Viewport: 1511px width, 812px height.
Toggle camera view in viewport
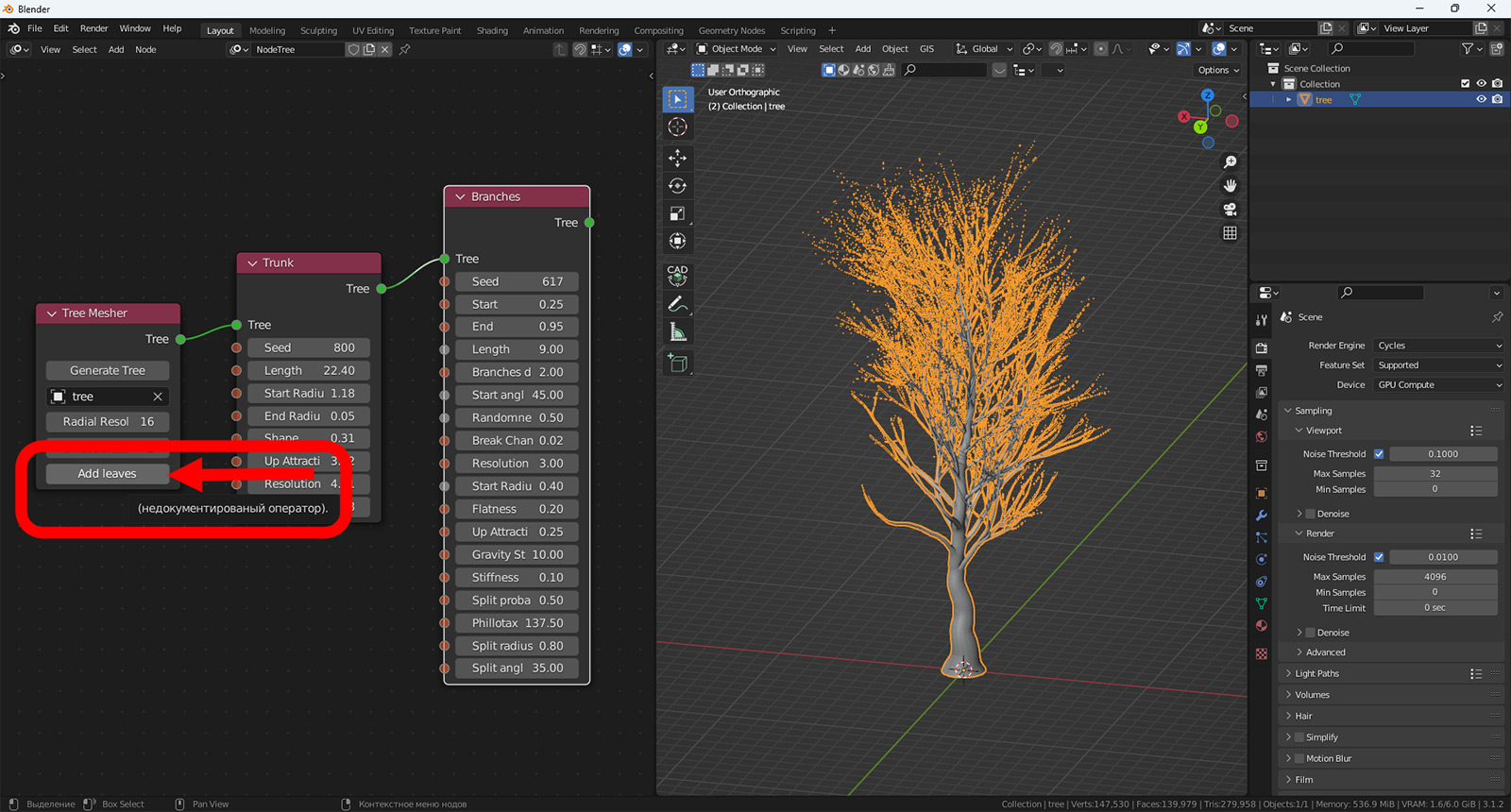1230,209
